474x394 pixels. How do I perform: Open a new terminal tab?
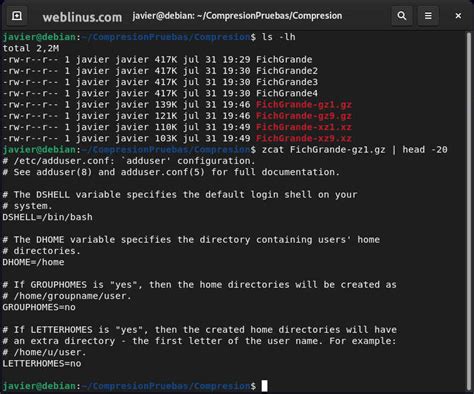coord(17,16)
